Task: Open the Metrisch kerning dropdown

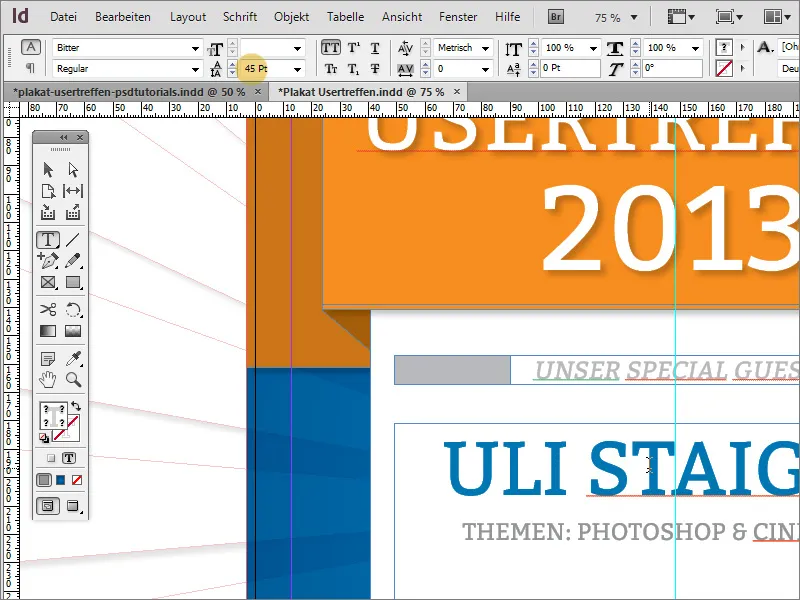Action: click(x=485, y=48)
